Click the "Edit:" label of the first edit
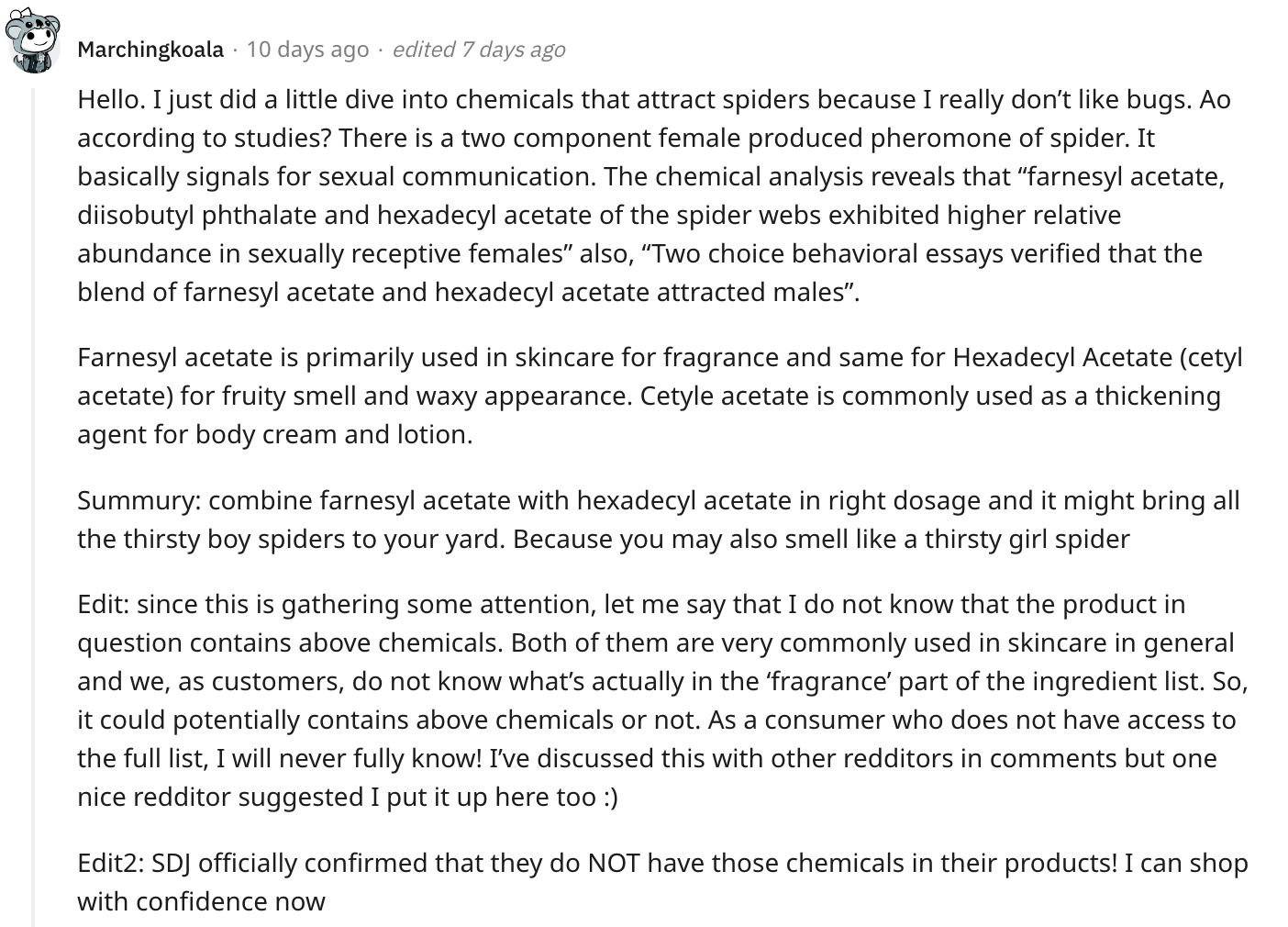1288x927 pixels. coord(103,604)
